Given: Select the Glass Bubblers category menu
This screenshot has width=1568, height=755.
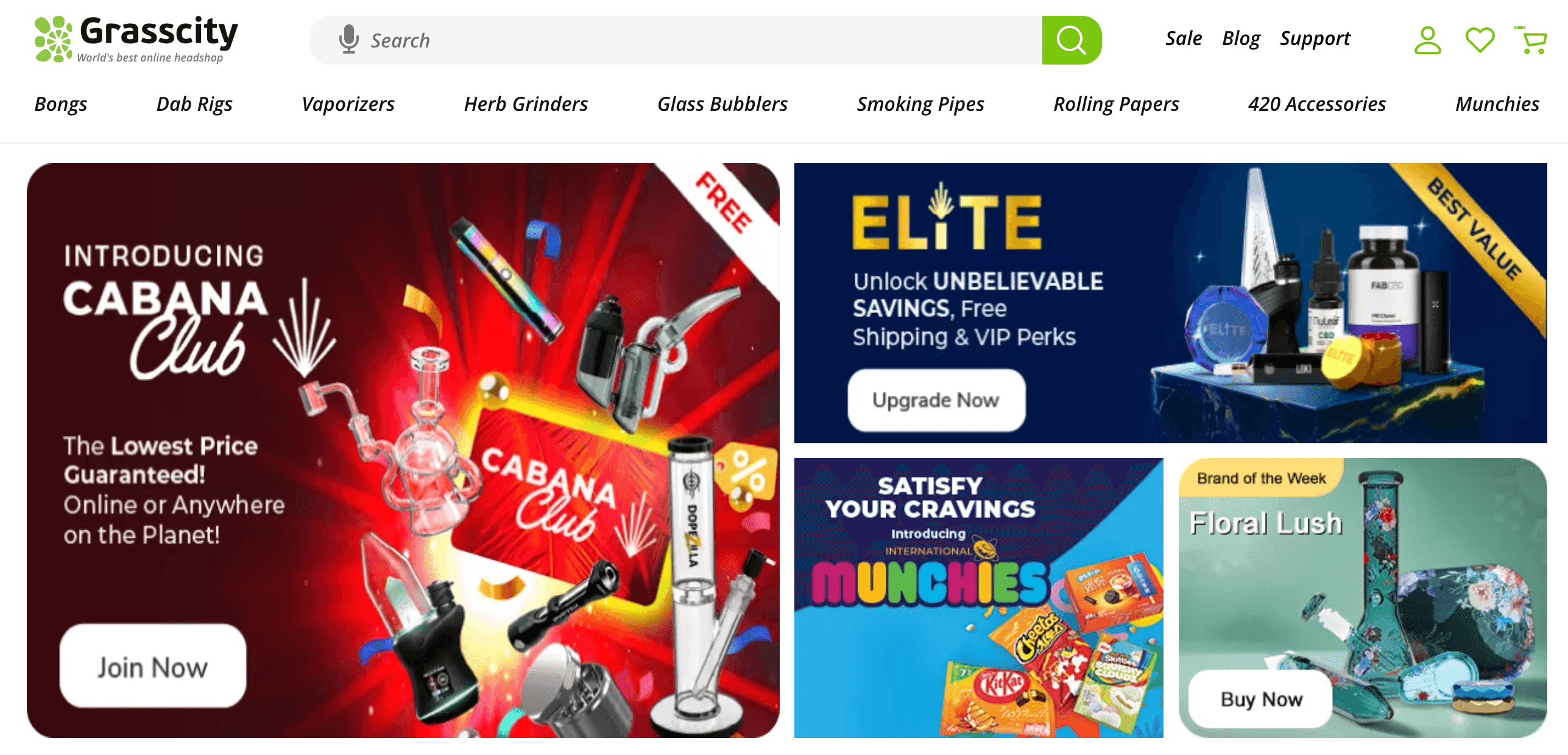Looking at the screenshot, I should (722, 104).
